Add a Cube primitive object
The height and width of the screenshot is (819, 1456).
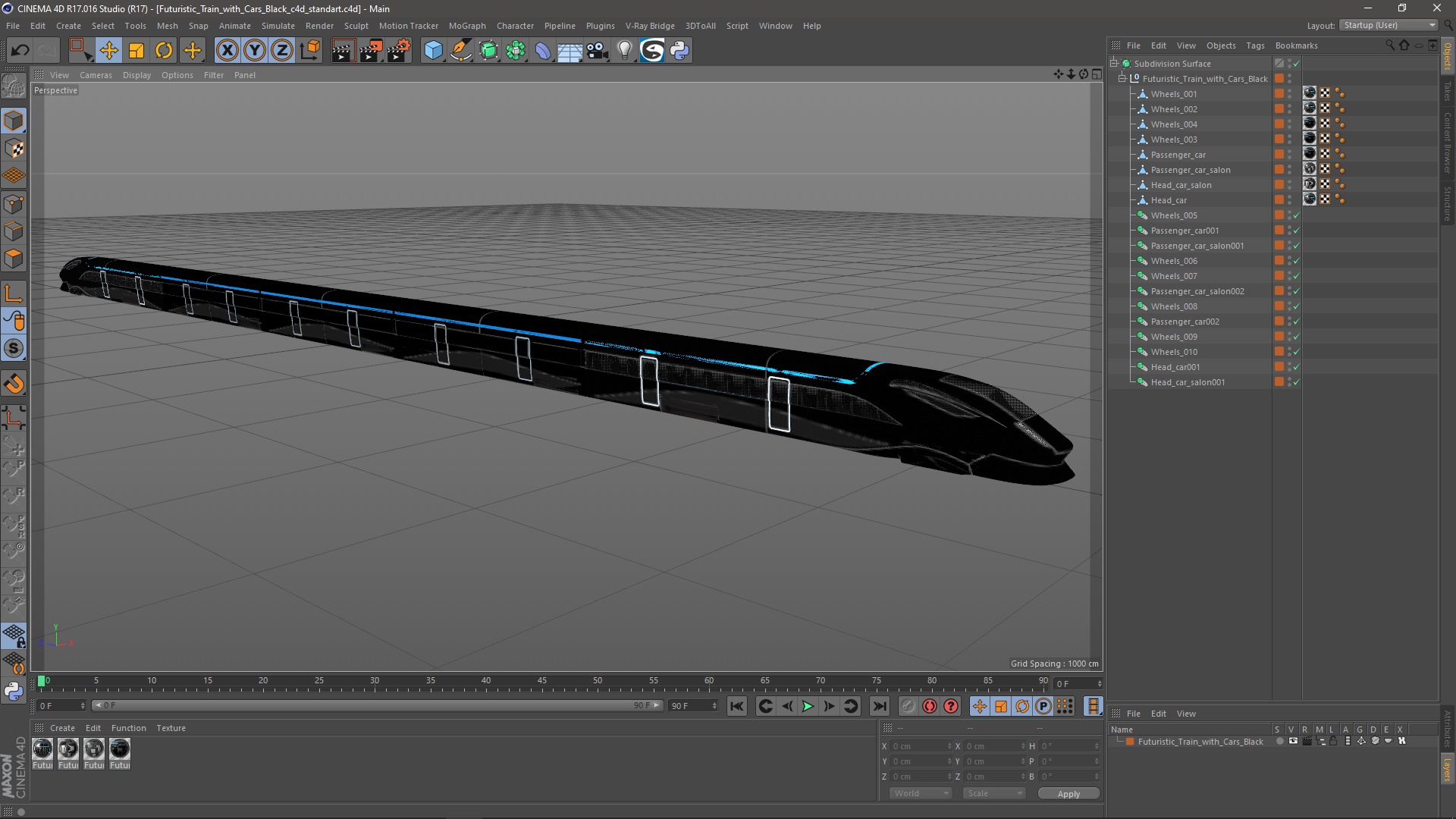point(433,50)
